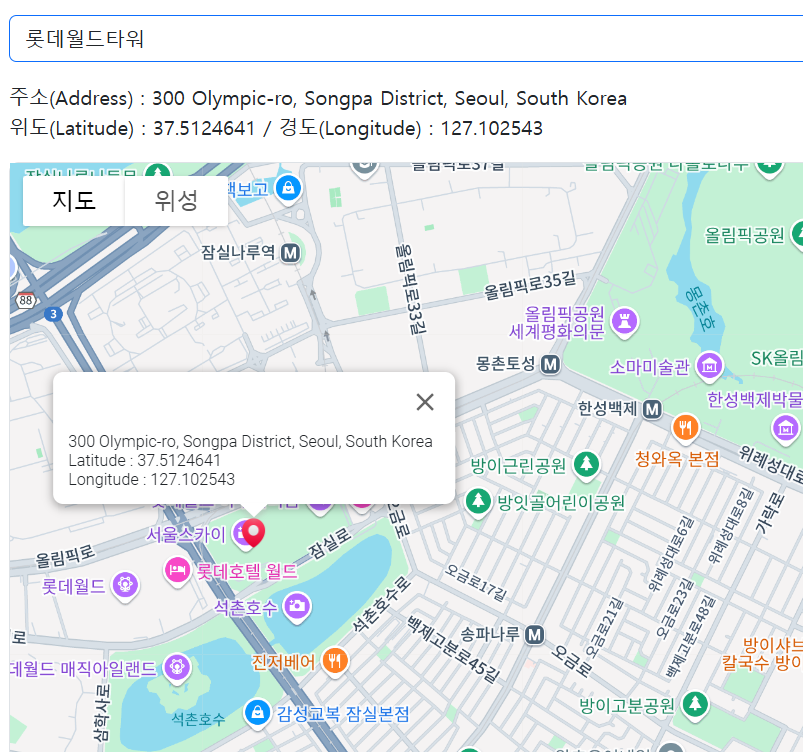Switch to the 지도 map view
803x752 pixels.
click(74, 200)
